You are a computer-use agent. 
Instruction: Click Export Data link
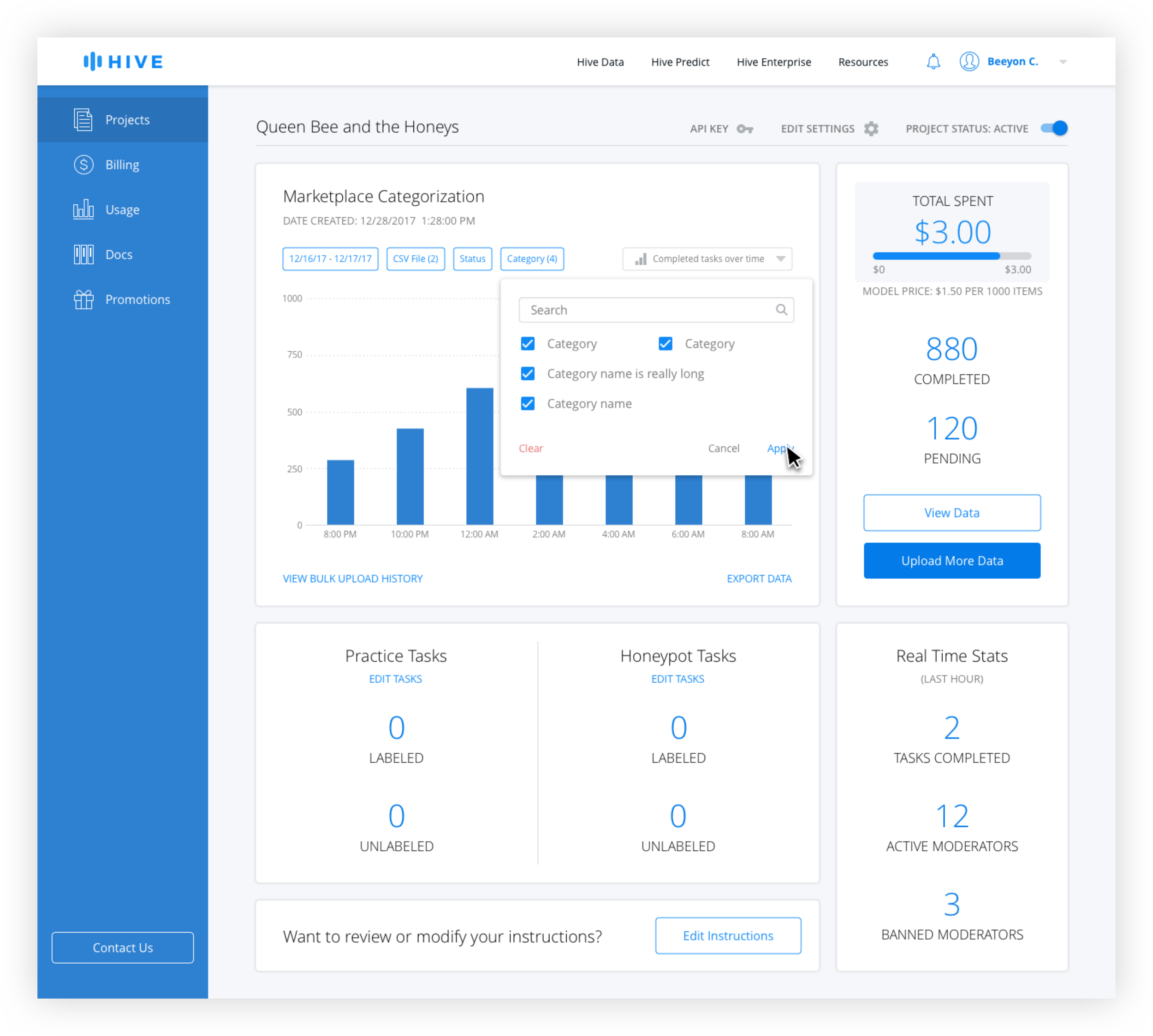759,578
